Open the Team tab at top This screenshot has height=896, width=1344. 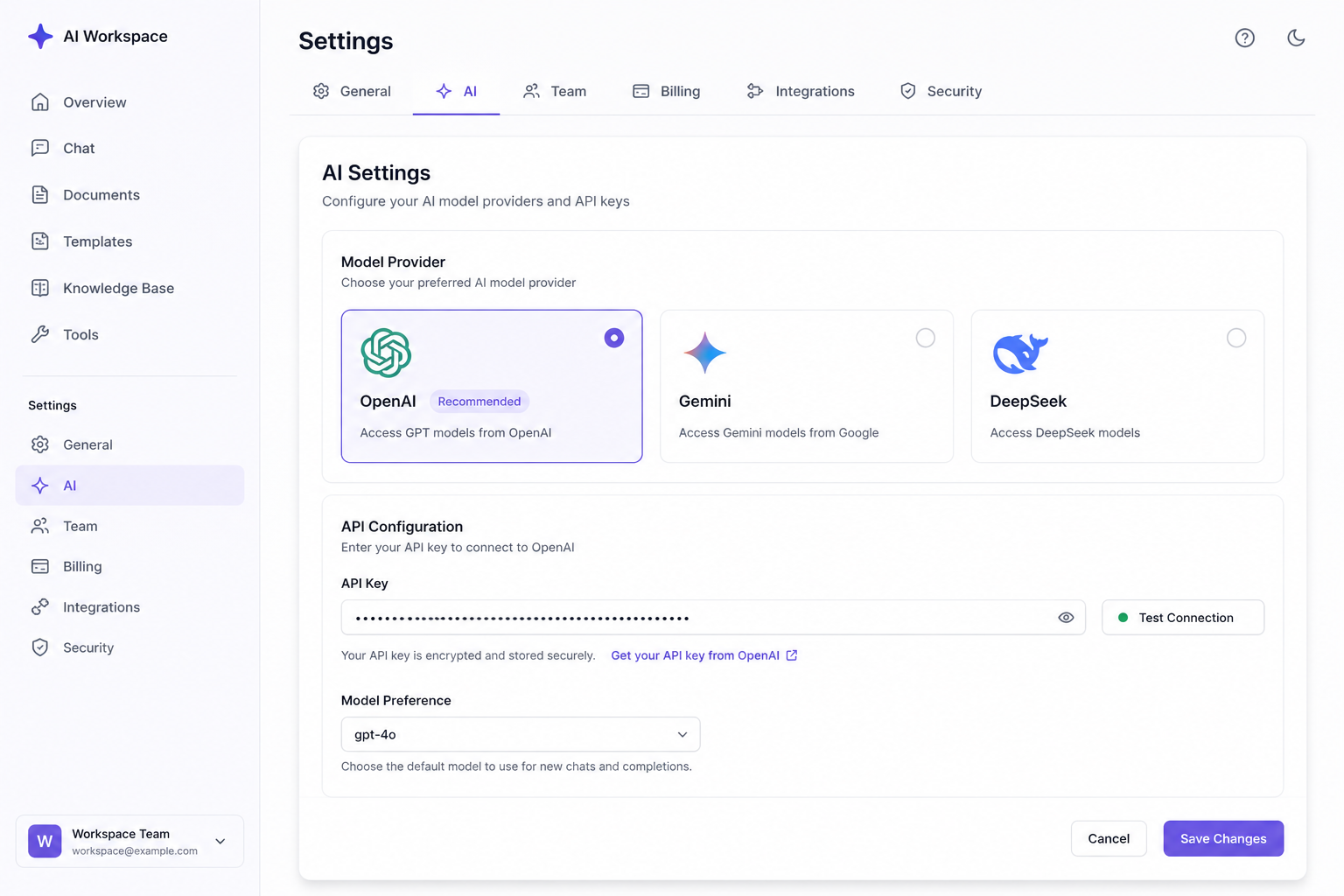click(555, 91)
